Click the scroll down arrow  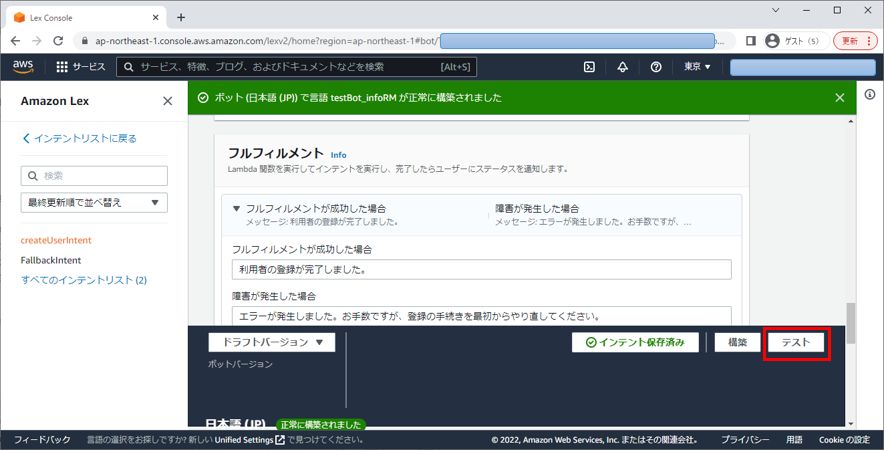[851, 423]
